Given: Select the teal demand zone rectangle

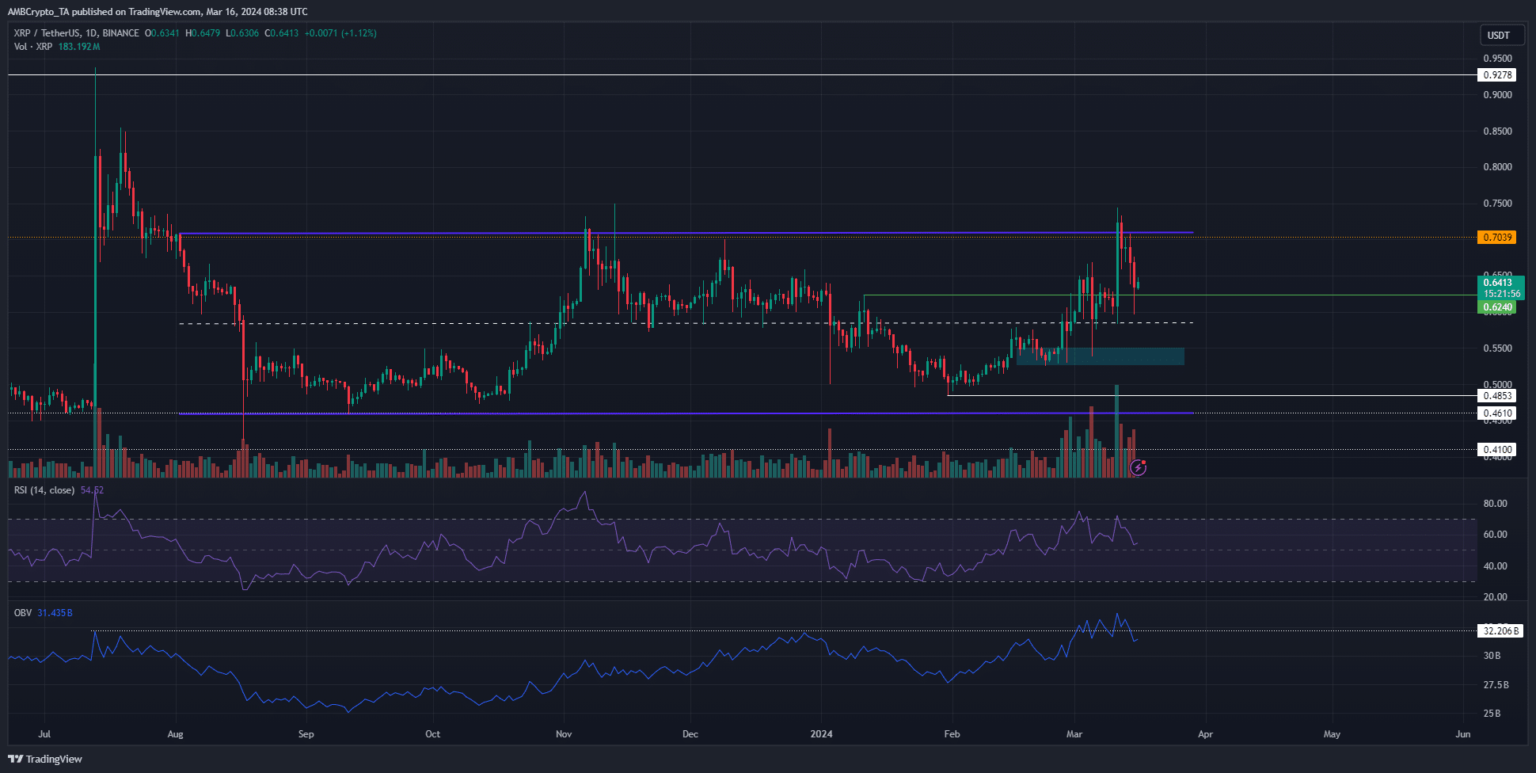Looking at the screenshot, I should [x=1100, y=356].
